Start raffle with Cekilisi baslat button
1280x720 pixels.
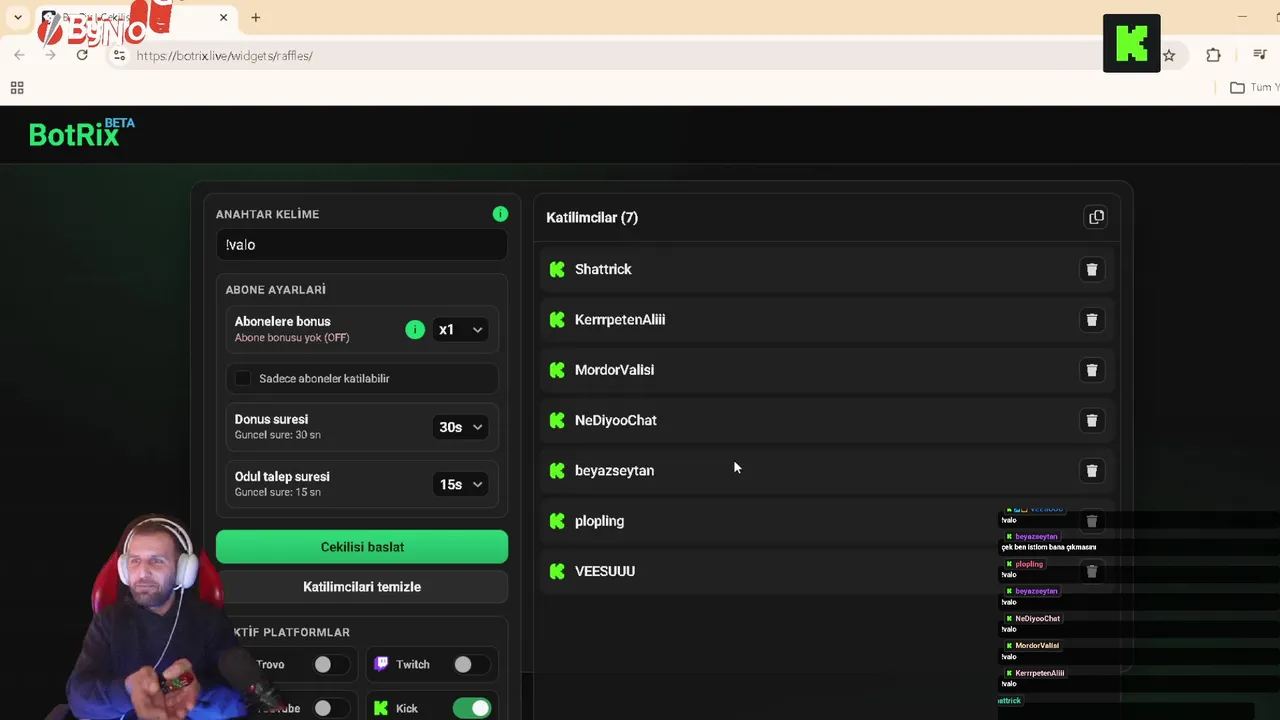coord(362,547)
